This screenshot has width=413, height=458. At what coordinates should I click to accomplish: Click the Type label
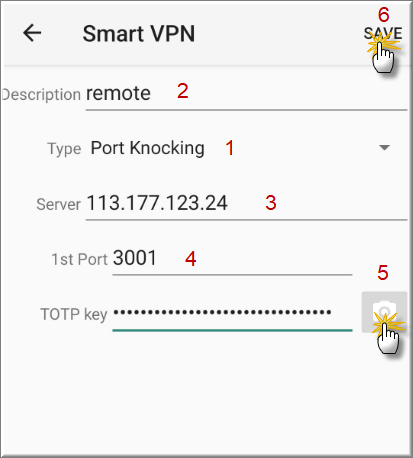[x=64, y=149]
